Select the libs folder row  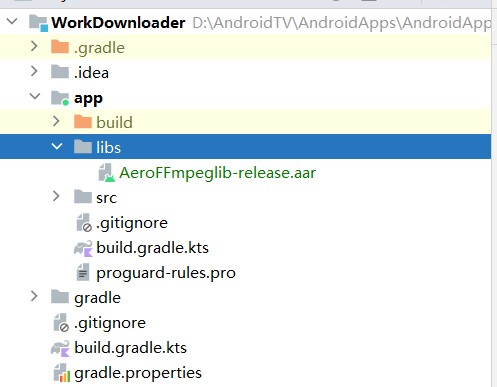point(245,147)
